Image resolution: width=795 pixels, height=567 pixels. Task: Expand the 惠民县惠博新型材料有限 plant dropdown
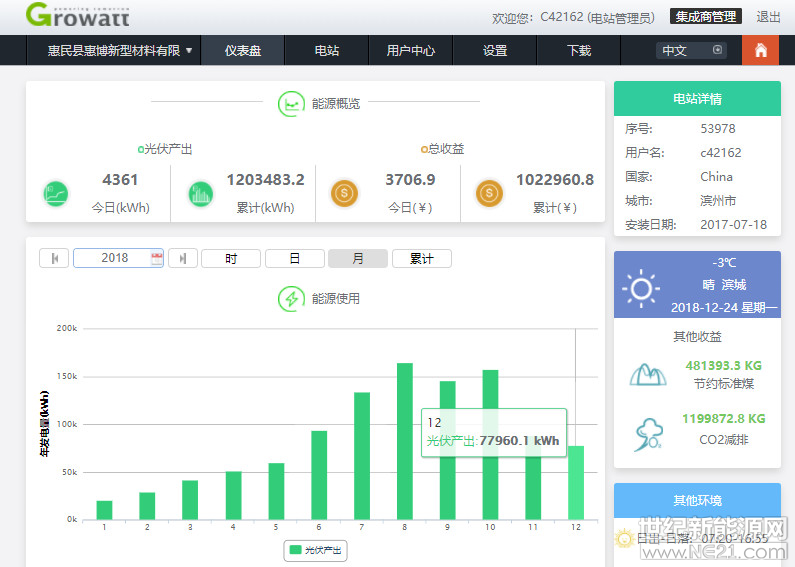tap(120, 50)
